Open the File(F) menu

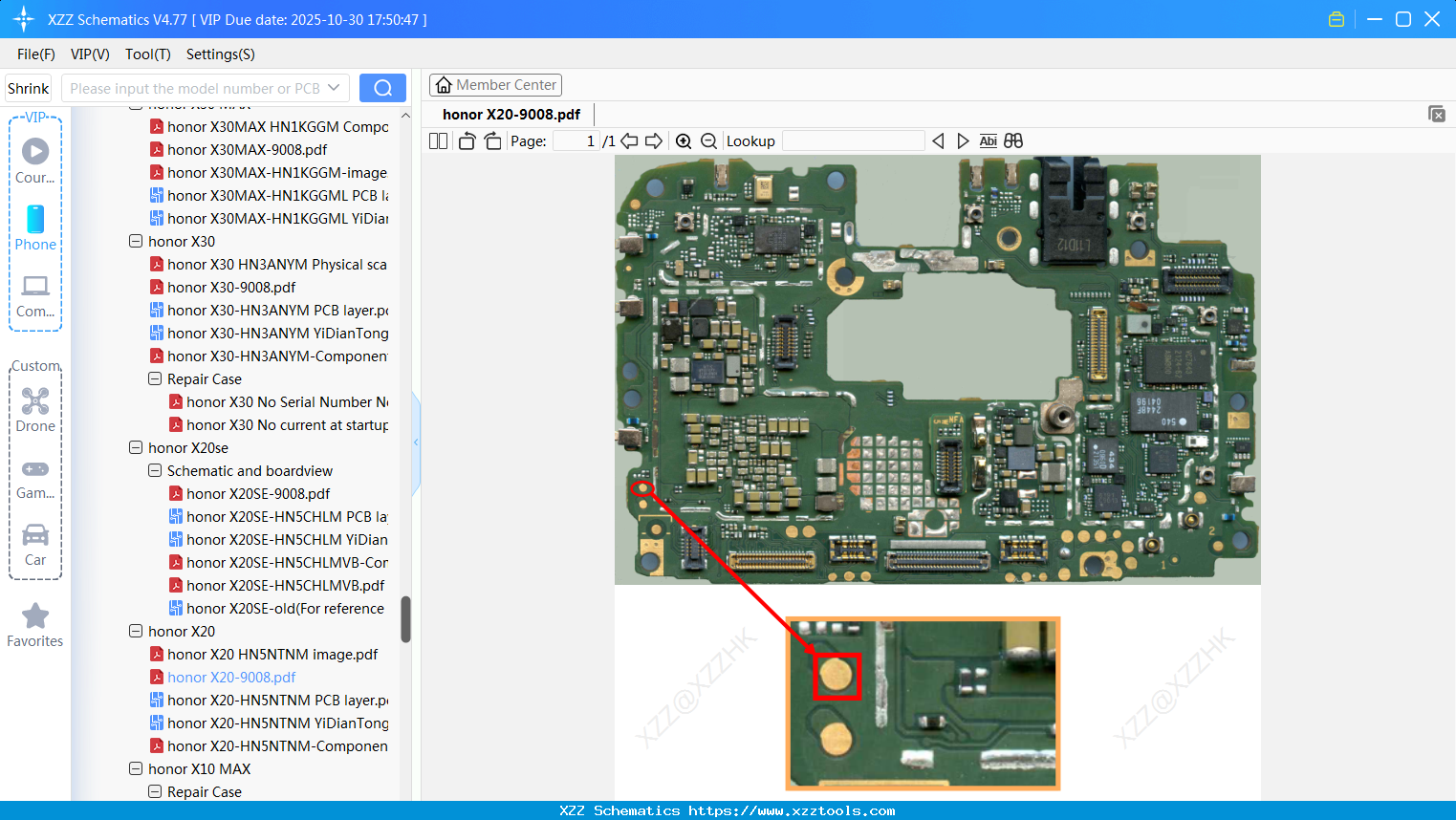(x=36, y=54)
